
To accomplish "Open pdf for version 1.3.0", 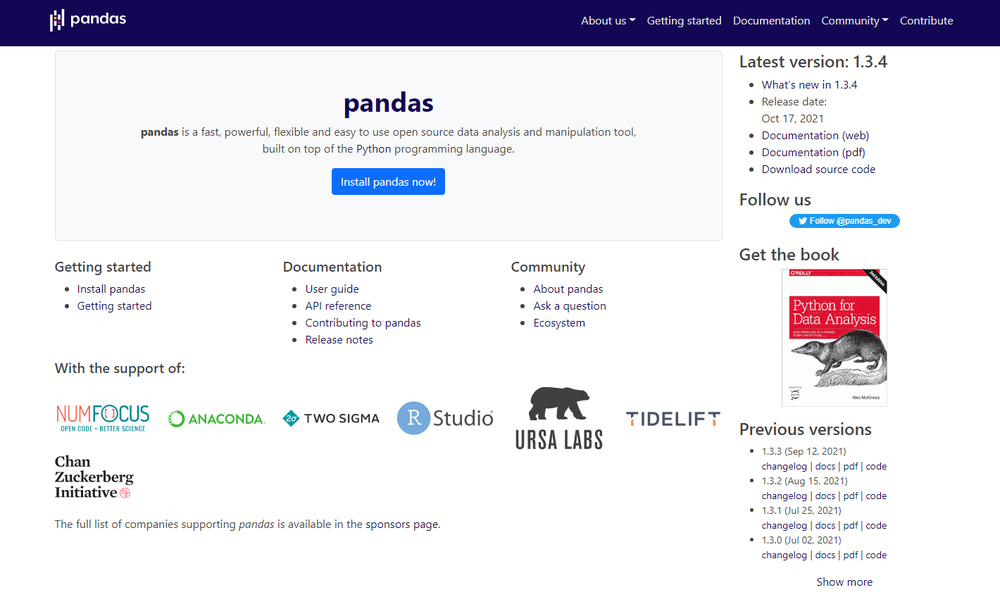I will 850,555.
